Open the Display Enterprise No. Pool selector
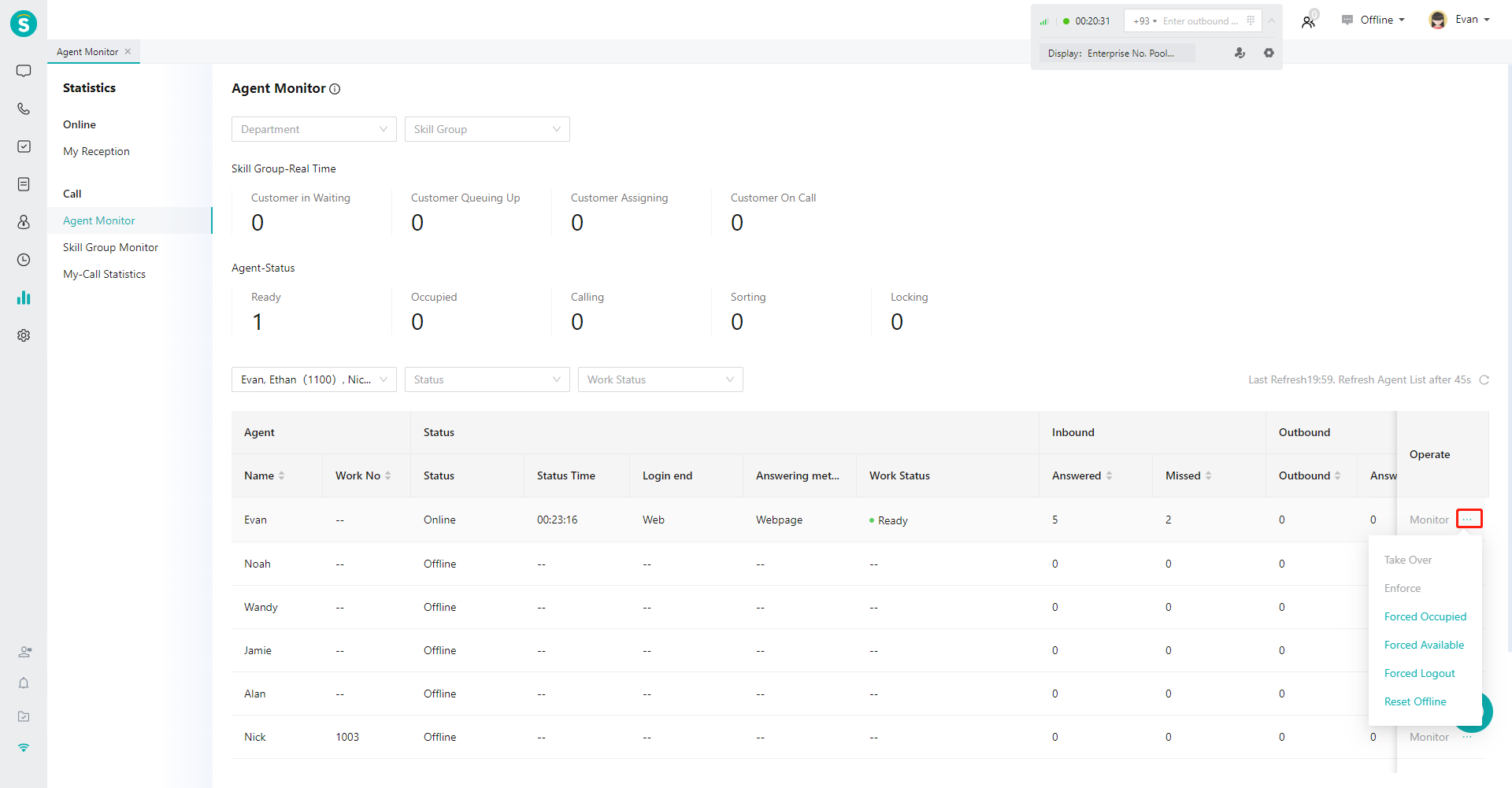The height and width of the screenshot is (788, 1512). tap(1117, 53)
